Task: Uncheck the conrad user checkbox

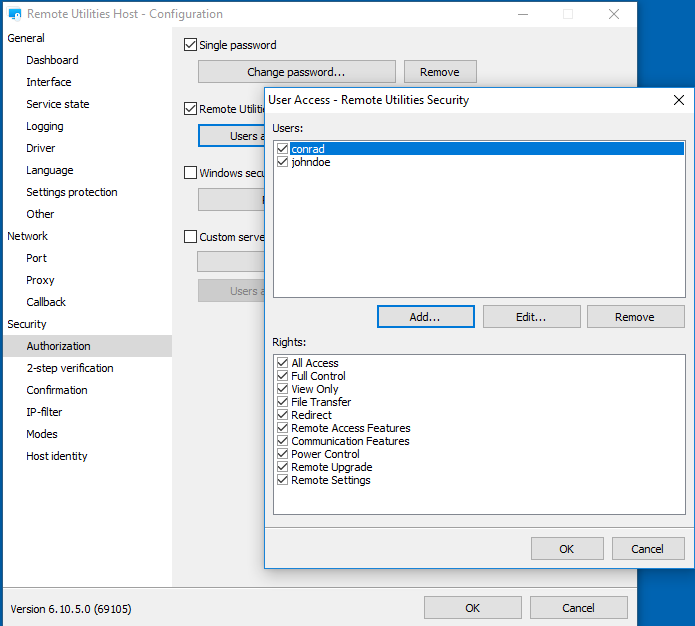Action: point(283,149)
